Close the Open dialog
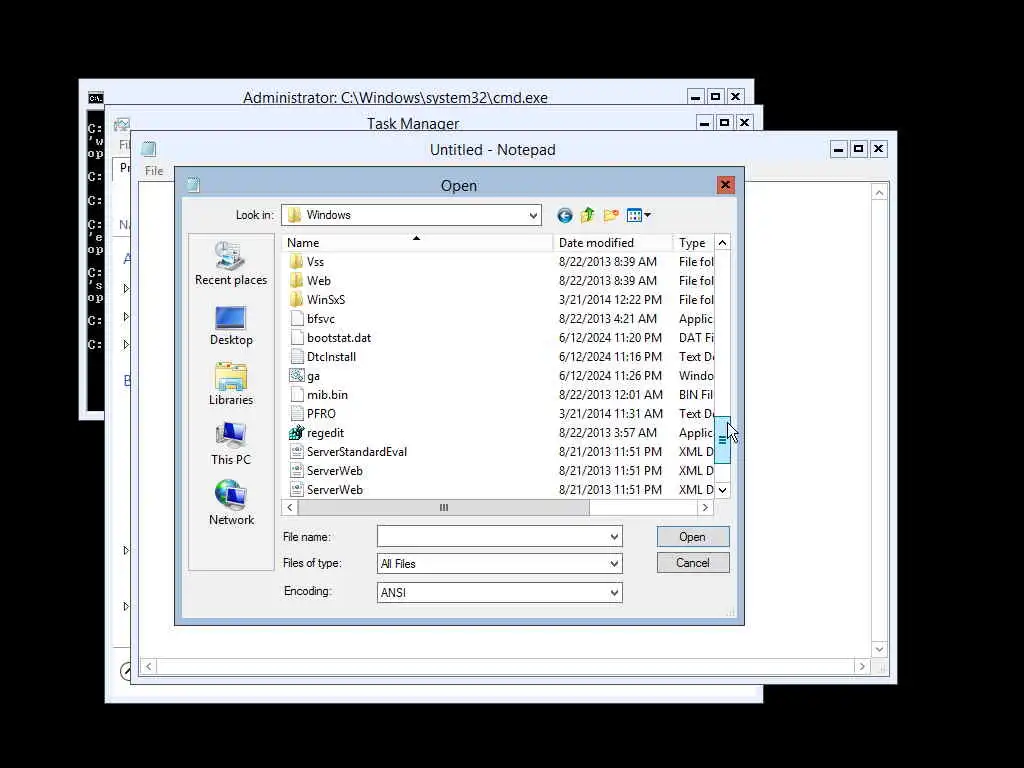 [x=725, y=185]
